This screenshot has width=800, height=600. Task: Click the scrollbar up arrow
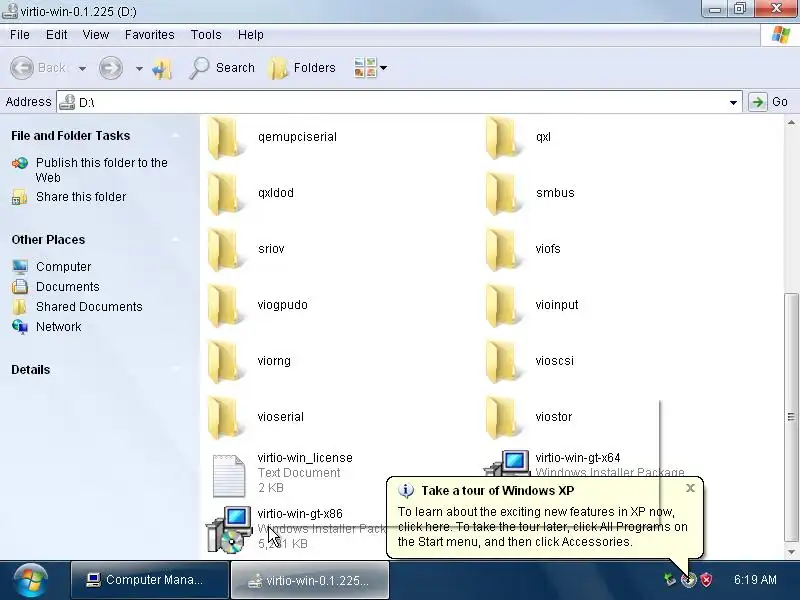[791, 122]
